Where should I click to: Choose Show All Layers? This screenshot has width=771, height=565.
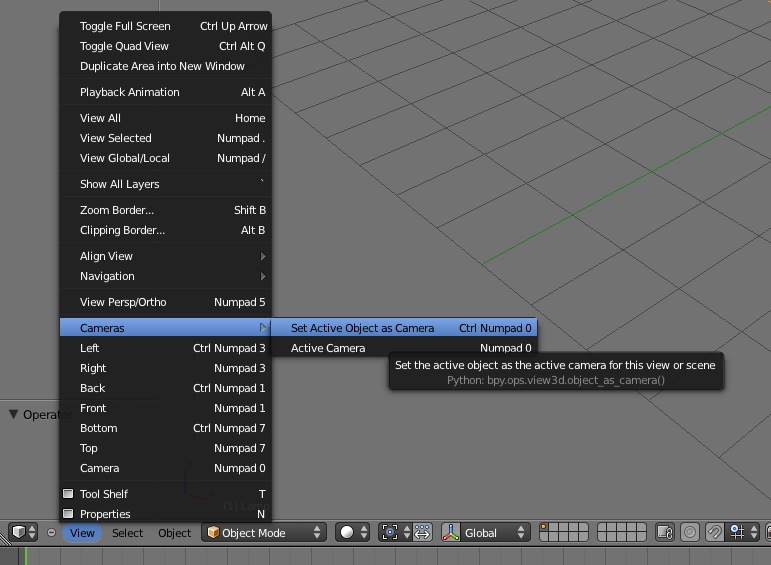[166, 184]
